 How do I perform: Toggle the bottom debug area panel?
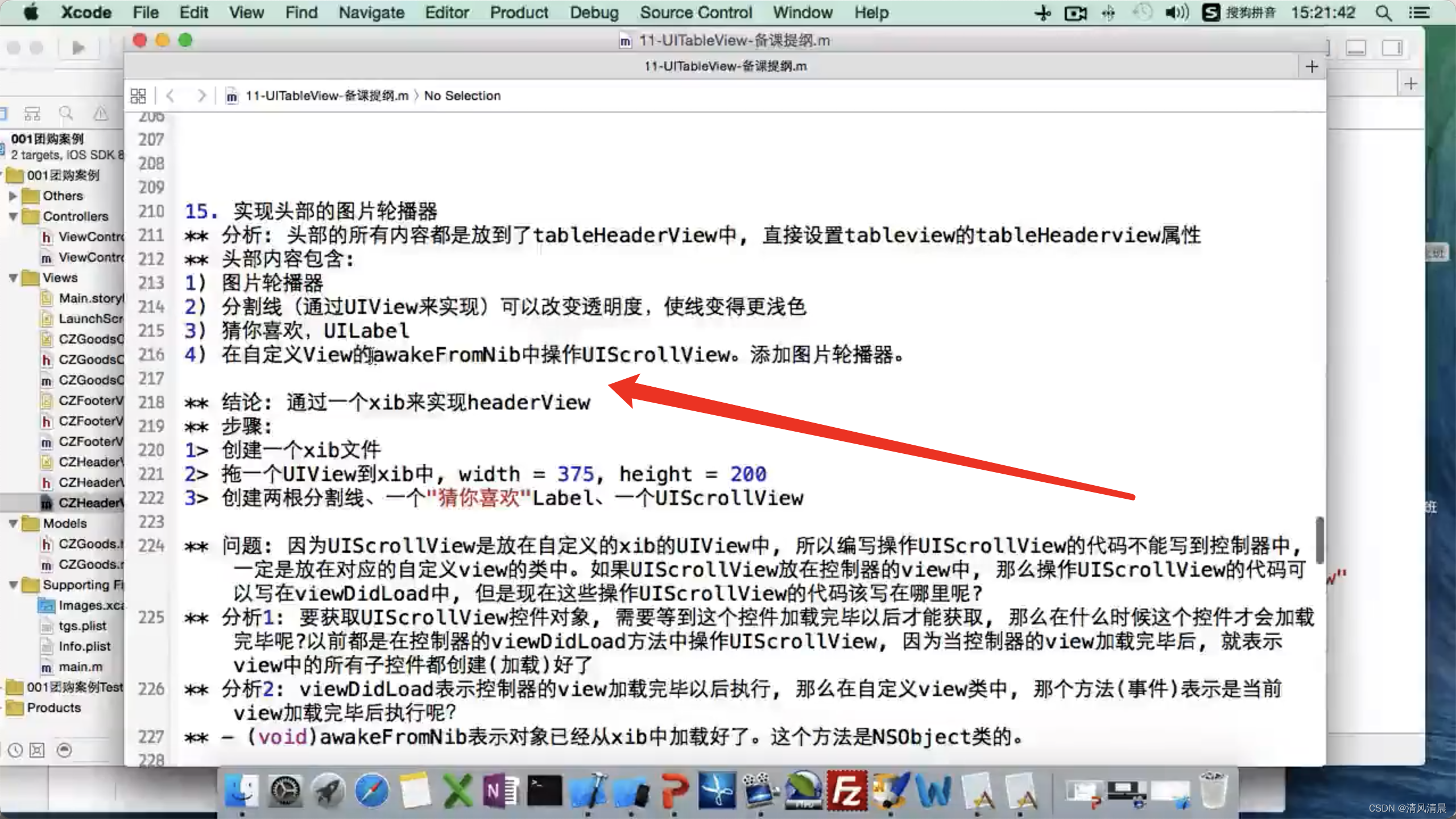coord(1356,48)
